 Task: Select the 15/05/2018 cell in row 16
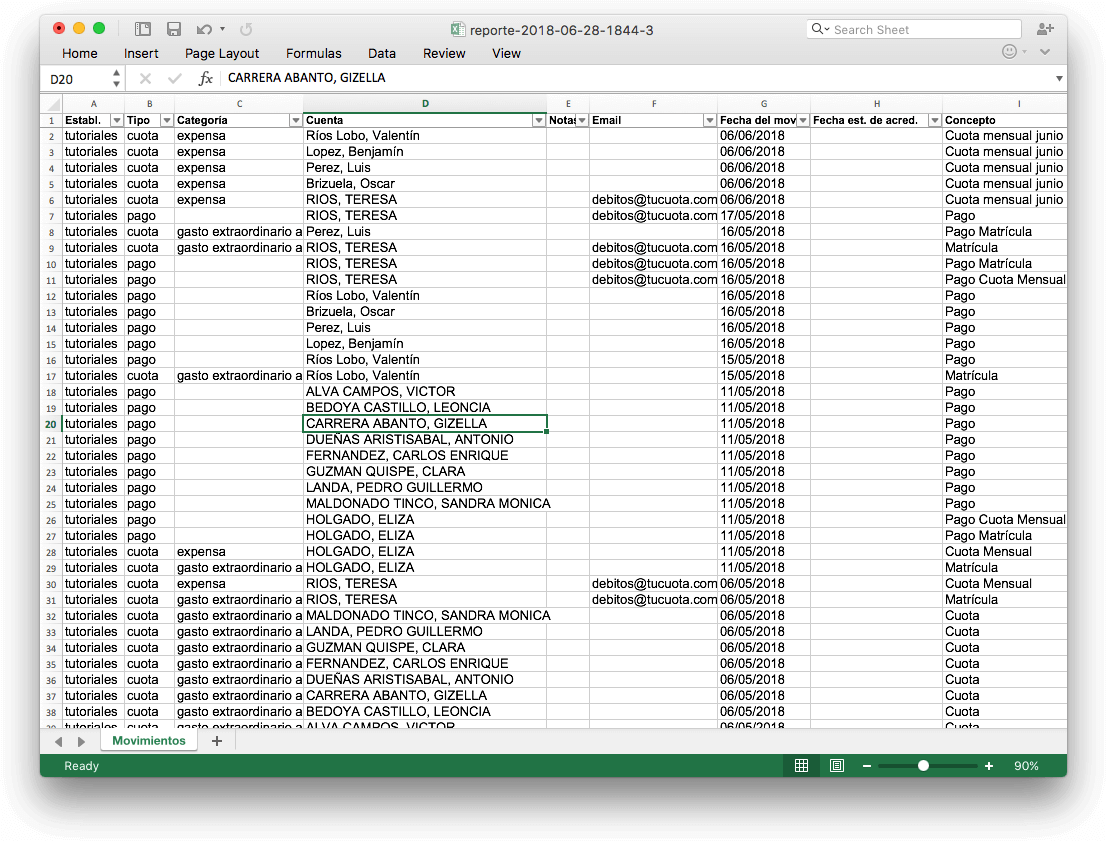pos(763,360)
